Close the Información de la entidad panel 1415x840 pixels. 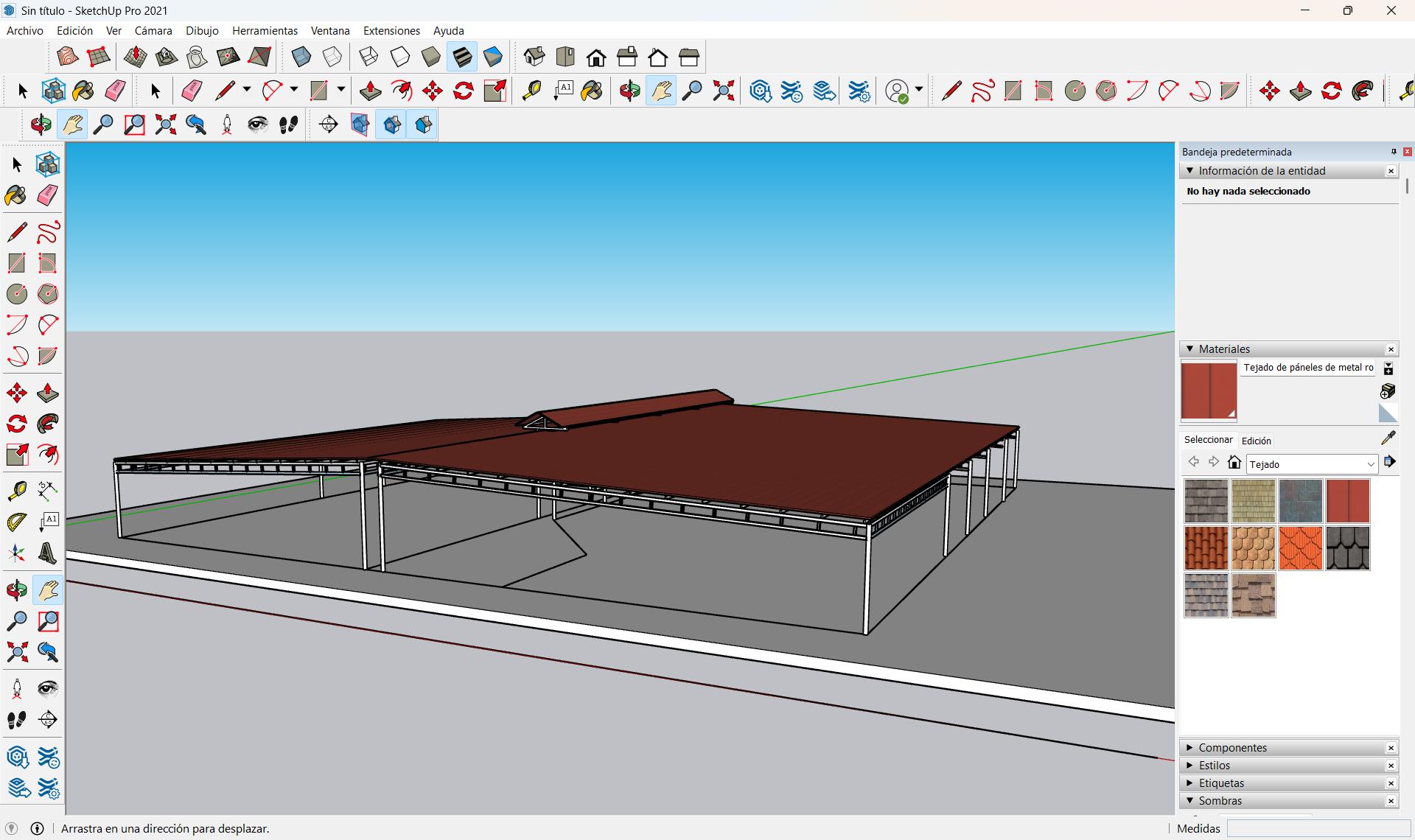tap(1391, 171)
